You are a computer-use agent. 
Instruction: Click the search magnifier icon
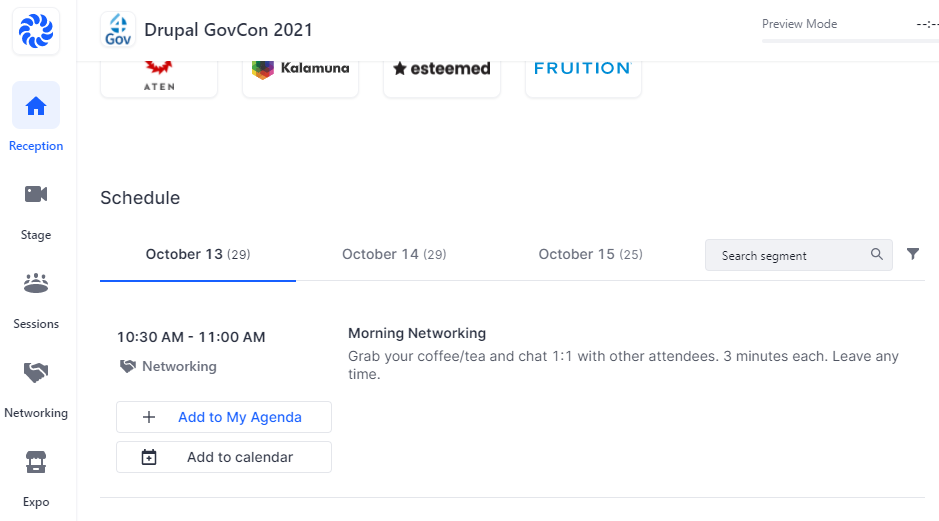877,254
